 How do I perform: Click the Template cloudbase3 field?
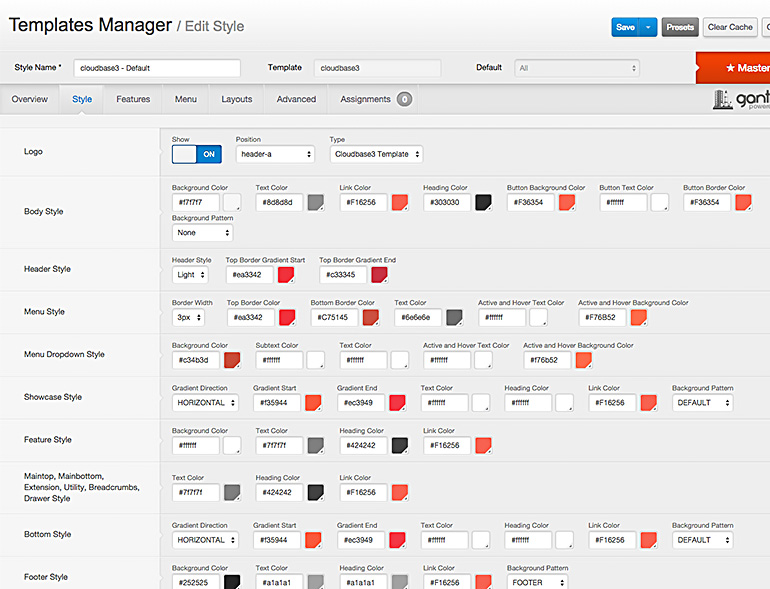[x=378, y=68]
